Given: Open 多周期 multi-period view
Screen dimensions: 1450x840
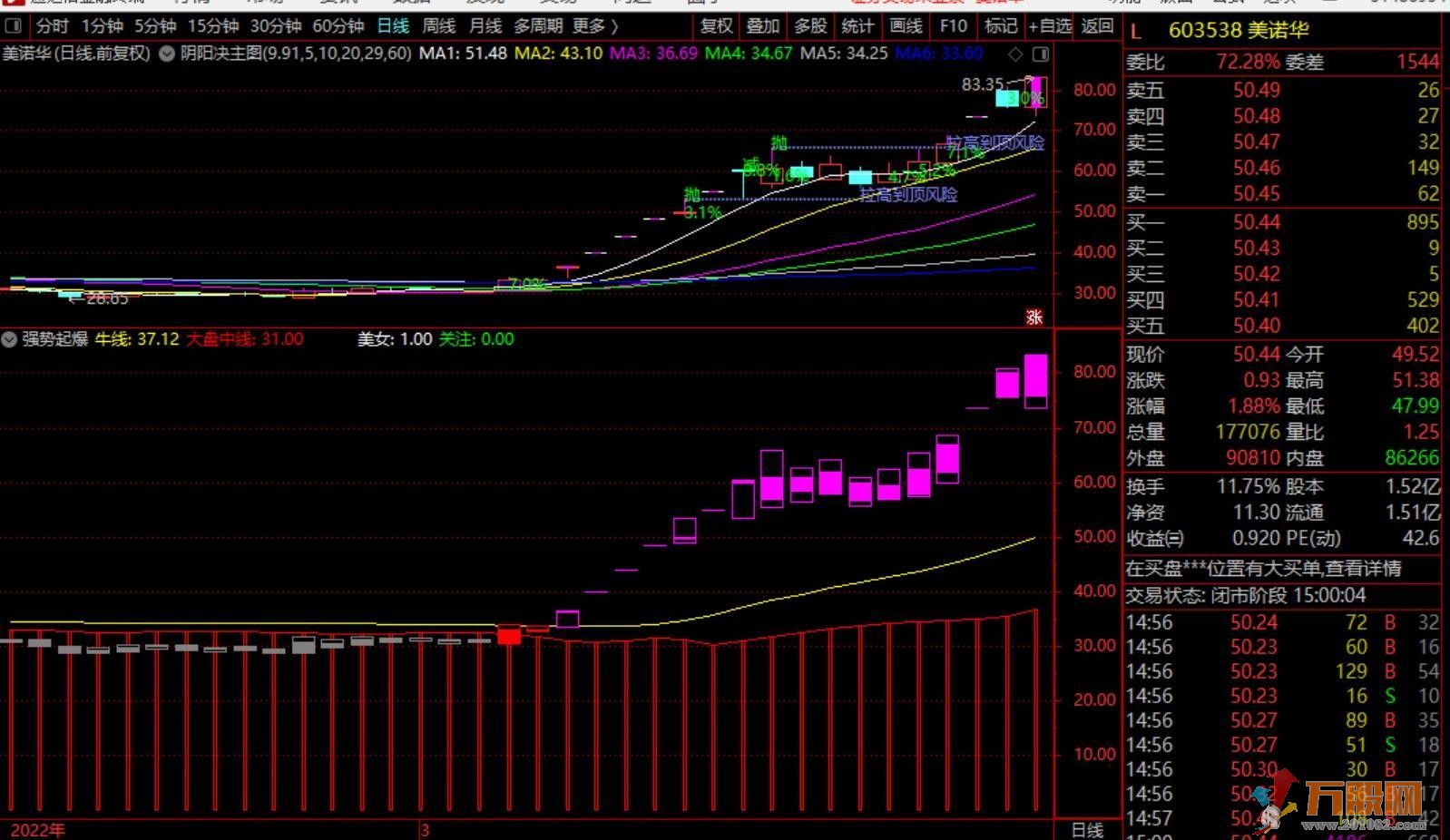Looking at the screenshot, I should coord(538,26).
